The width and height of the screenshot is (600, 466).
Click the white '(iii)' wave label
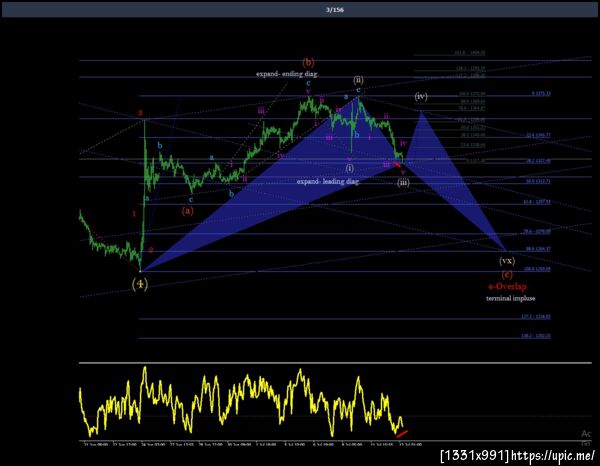[403, 182]
